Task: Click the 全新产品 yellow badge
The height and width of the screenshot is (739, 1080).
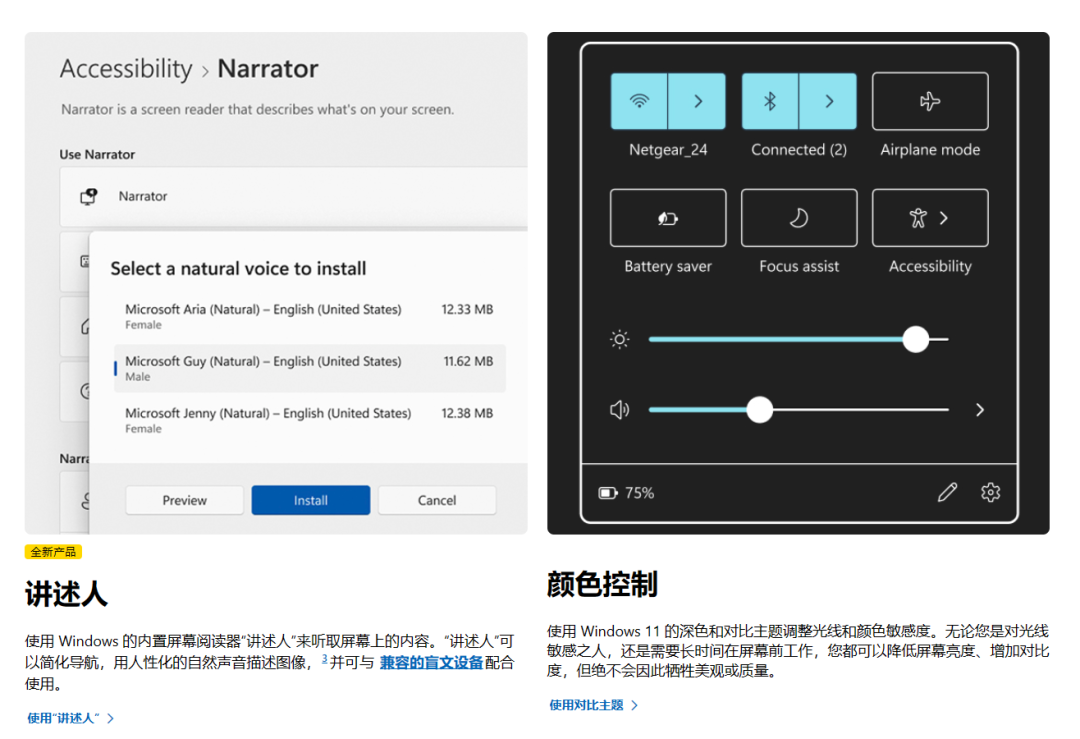Action: click(54, 552)
